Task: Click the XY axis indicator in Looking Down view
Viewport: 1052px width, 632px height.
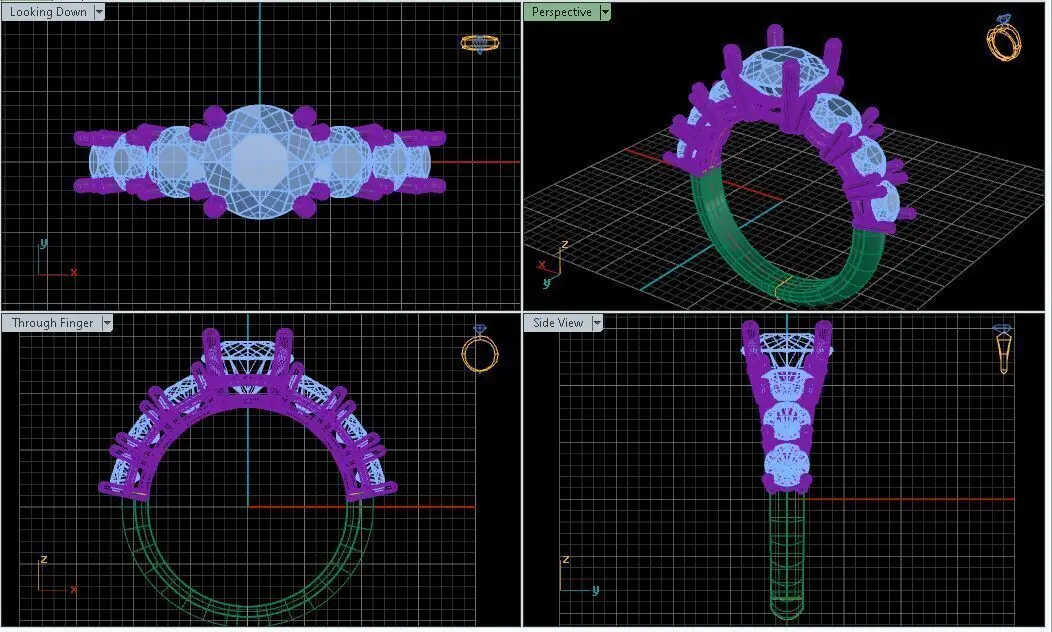Action: 56,258
